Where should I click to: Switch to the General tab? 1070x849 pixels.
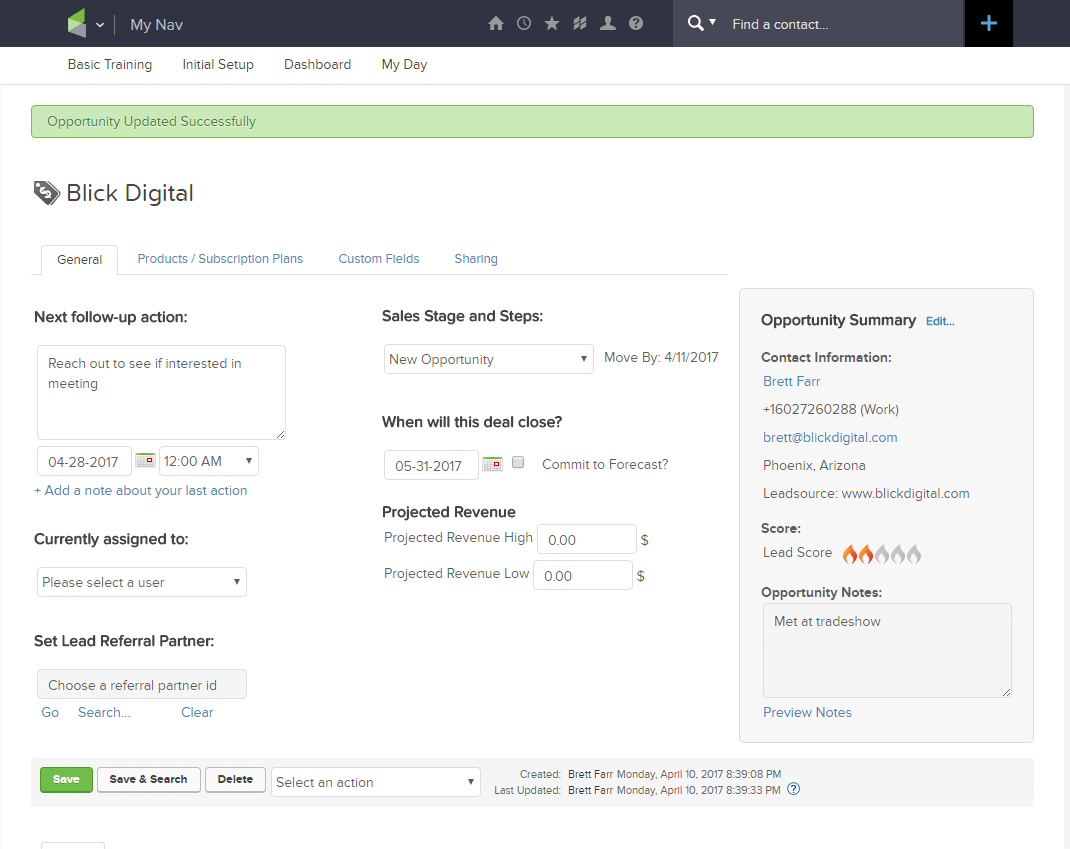tap(80, 260)
